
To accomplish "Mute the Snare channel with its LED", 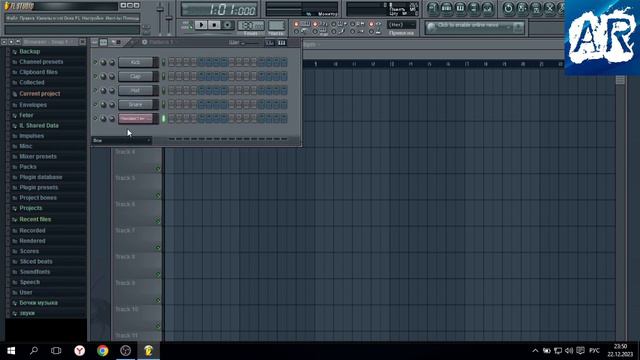I will (96, 104).
